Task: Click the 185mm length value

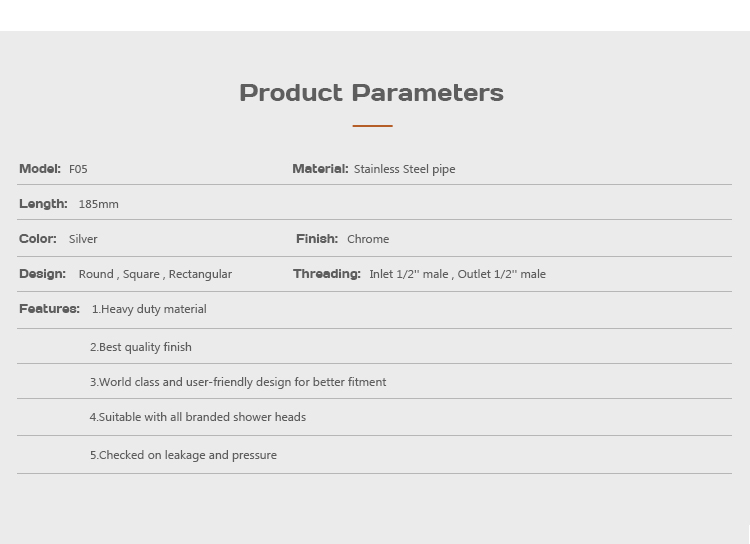Action: point(98,205)
